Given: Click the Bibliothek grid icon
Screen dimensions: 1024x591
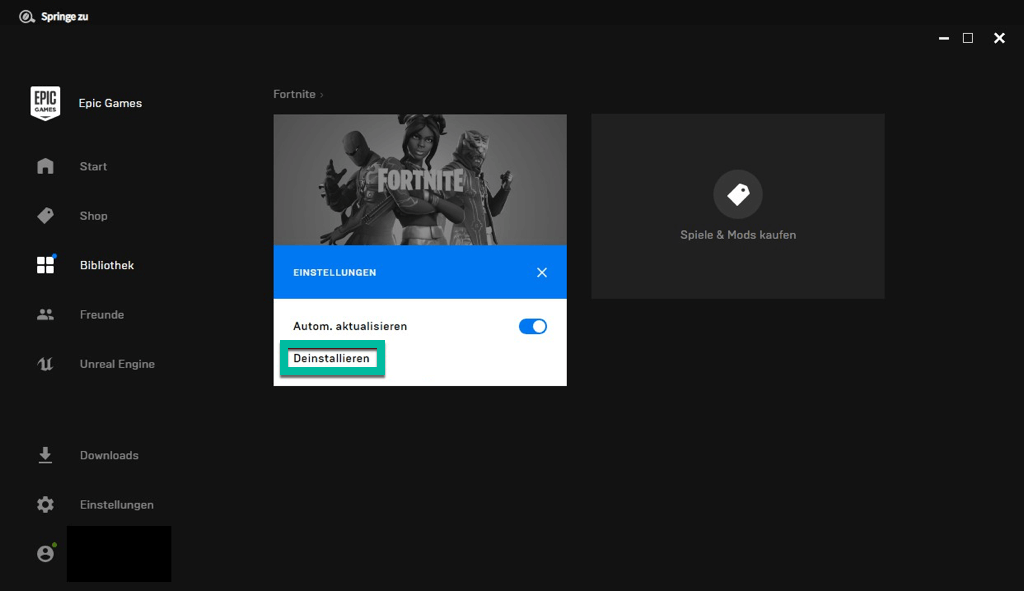Looking at the screenshot, I should [46, 264].
